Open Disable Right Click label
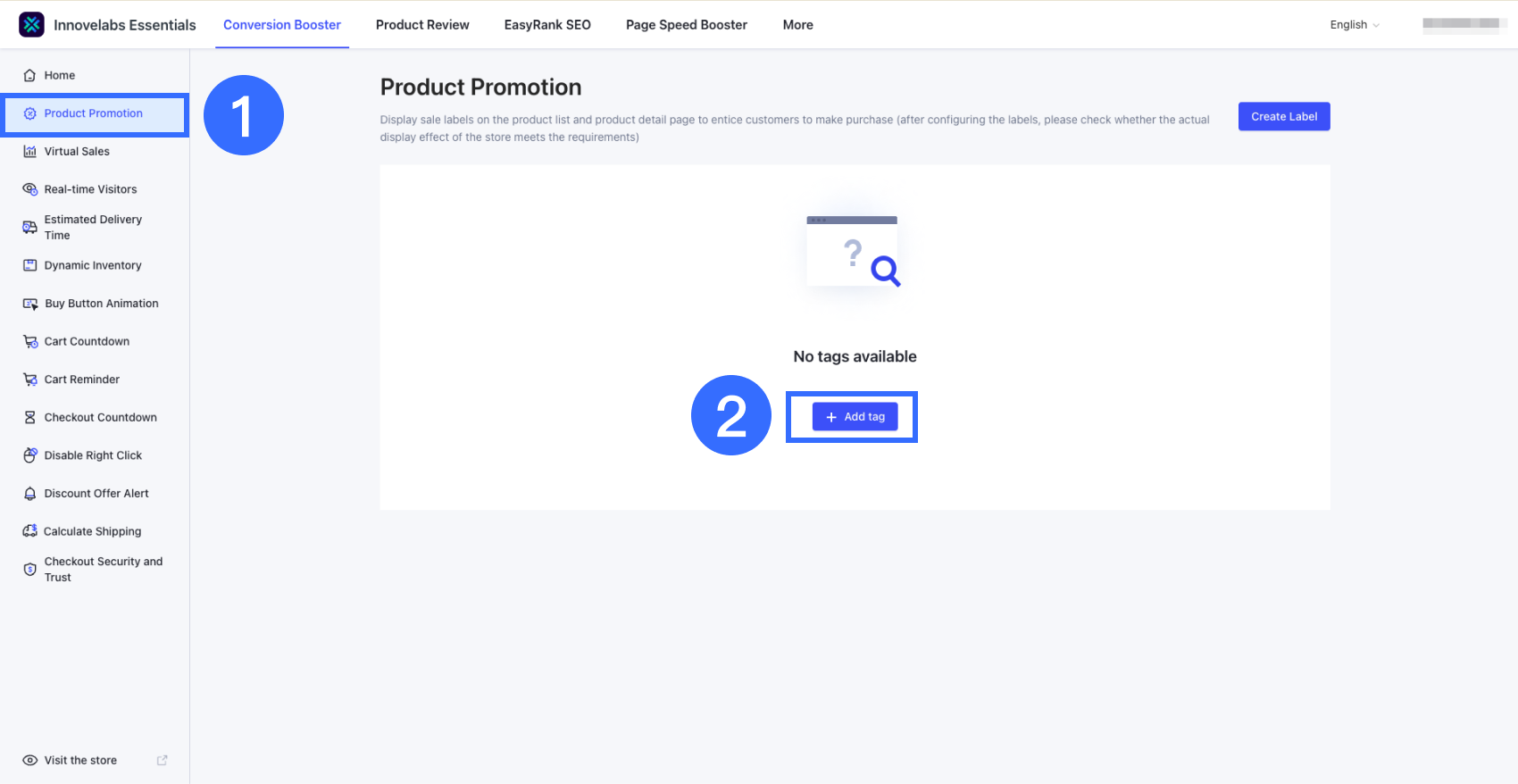1518x784 pixels. [93, 455]
